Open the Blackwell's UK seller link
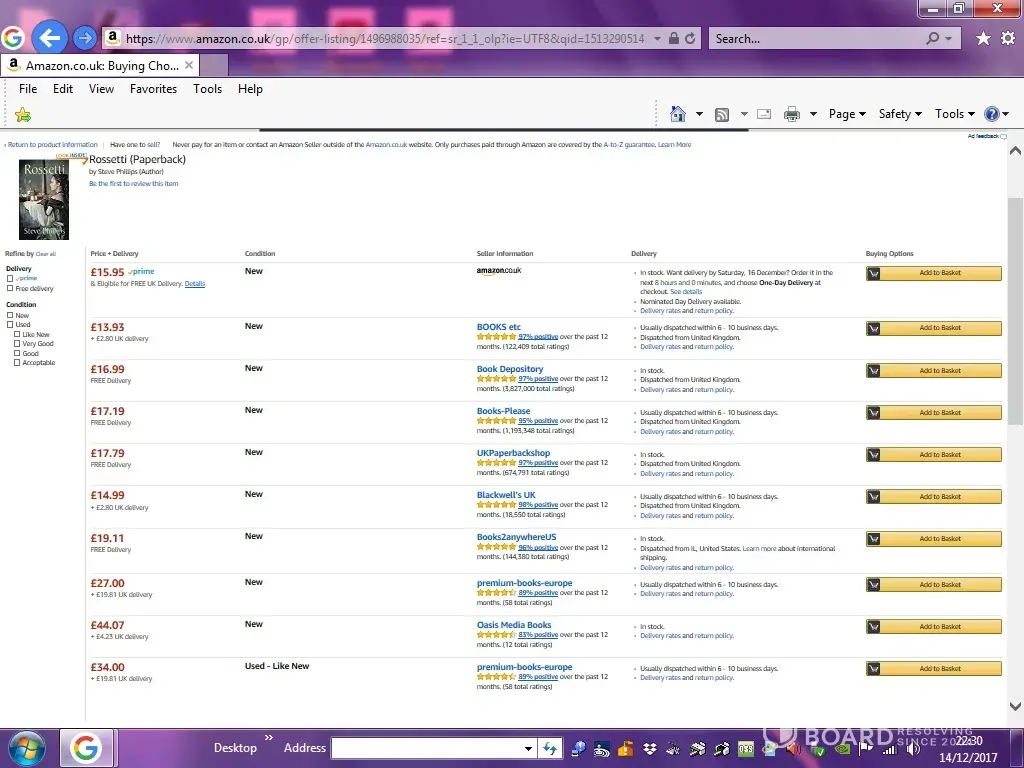 coord(506,495)
